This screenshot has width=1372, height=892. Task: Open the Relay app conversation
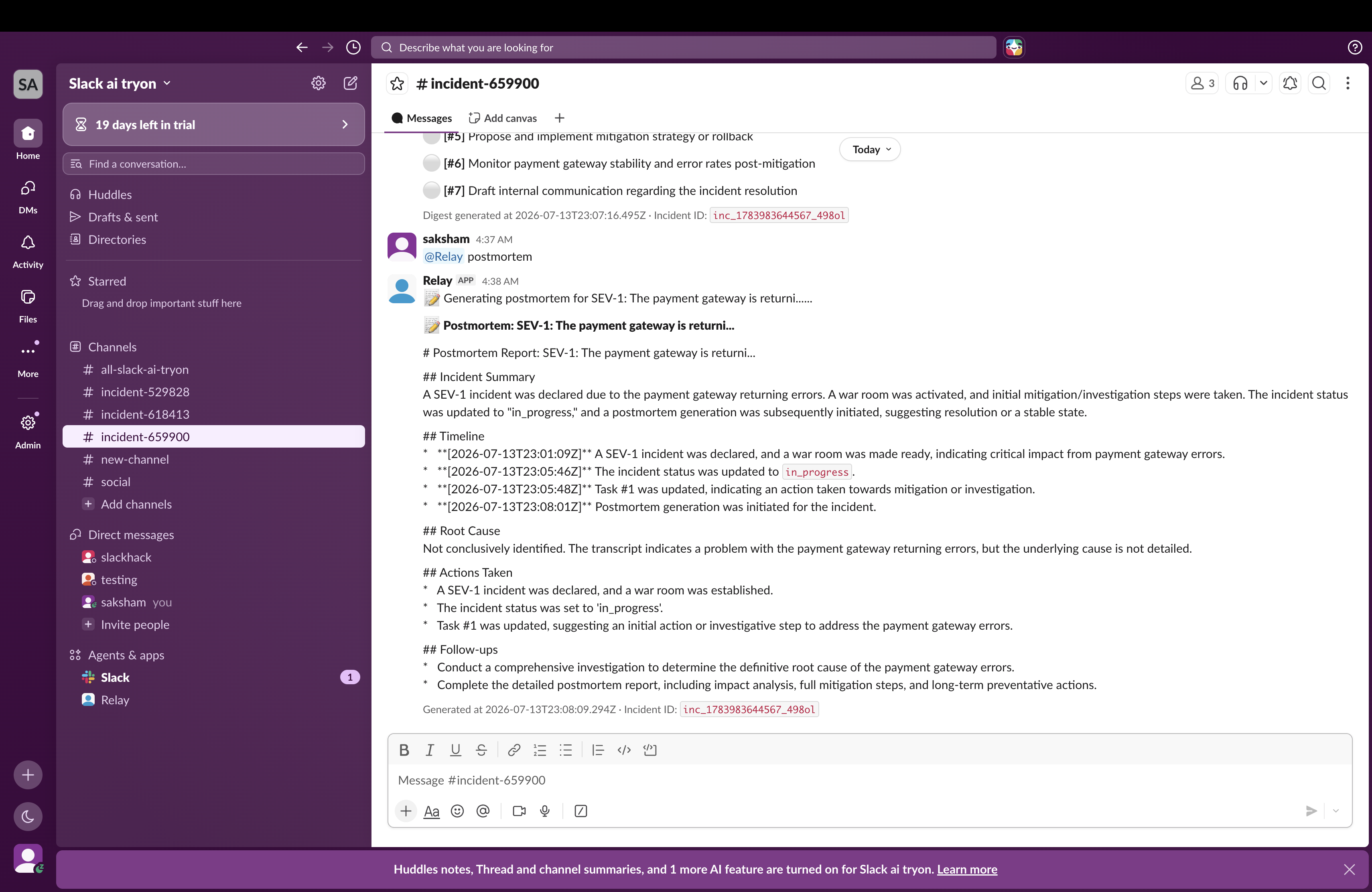coord(213,700)
